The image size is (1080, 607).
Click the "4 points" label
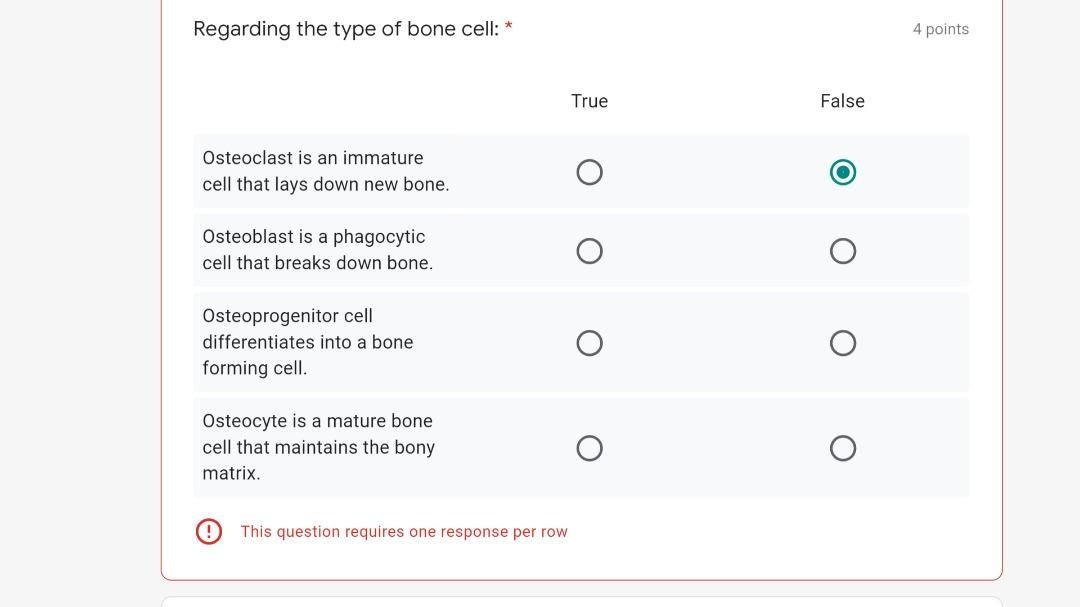pos(940,29)
